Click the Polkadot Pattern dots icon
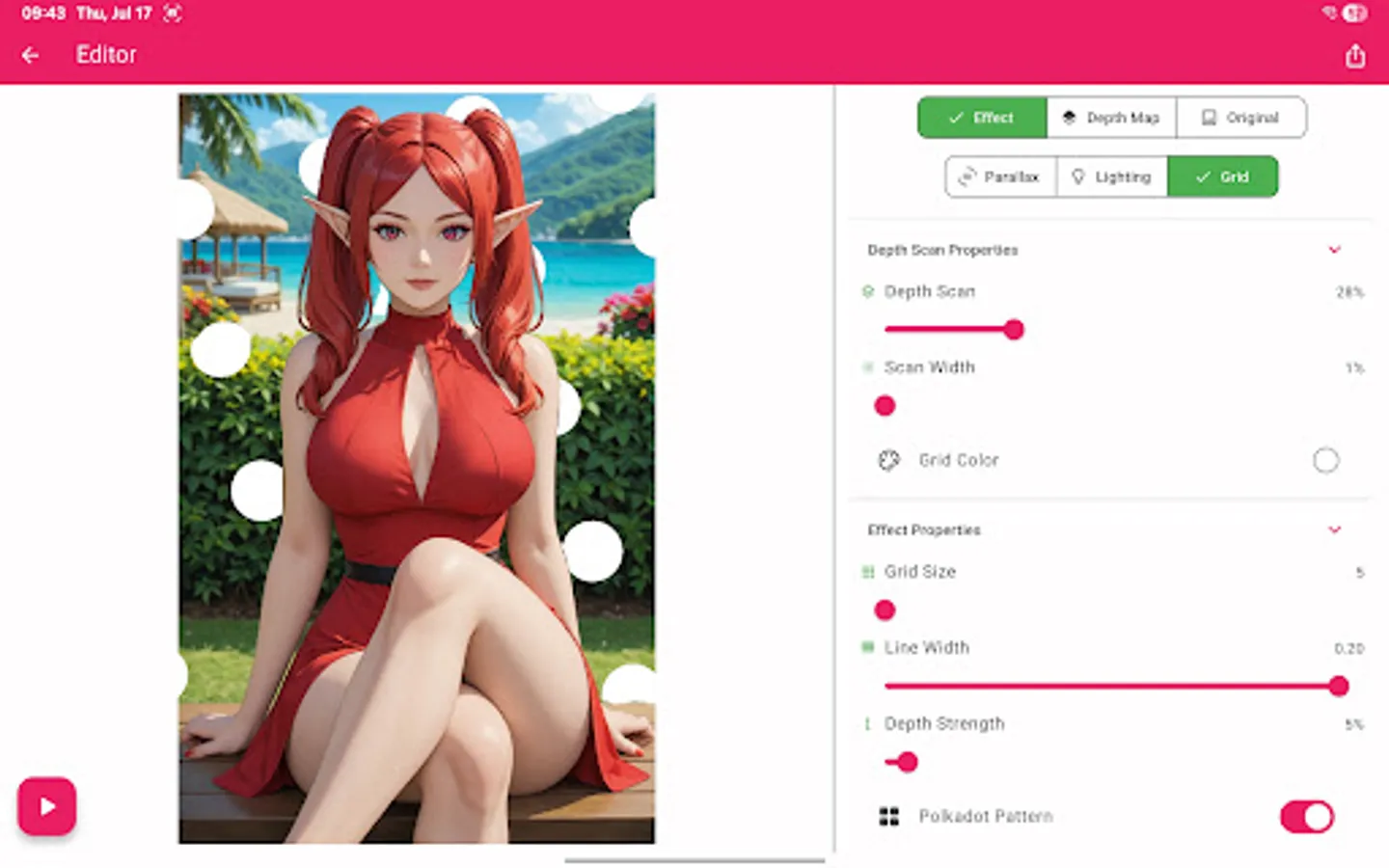1389x868 pixels. 889,816
